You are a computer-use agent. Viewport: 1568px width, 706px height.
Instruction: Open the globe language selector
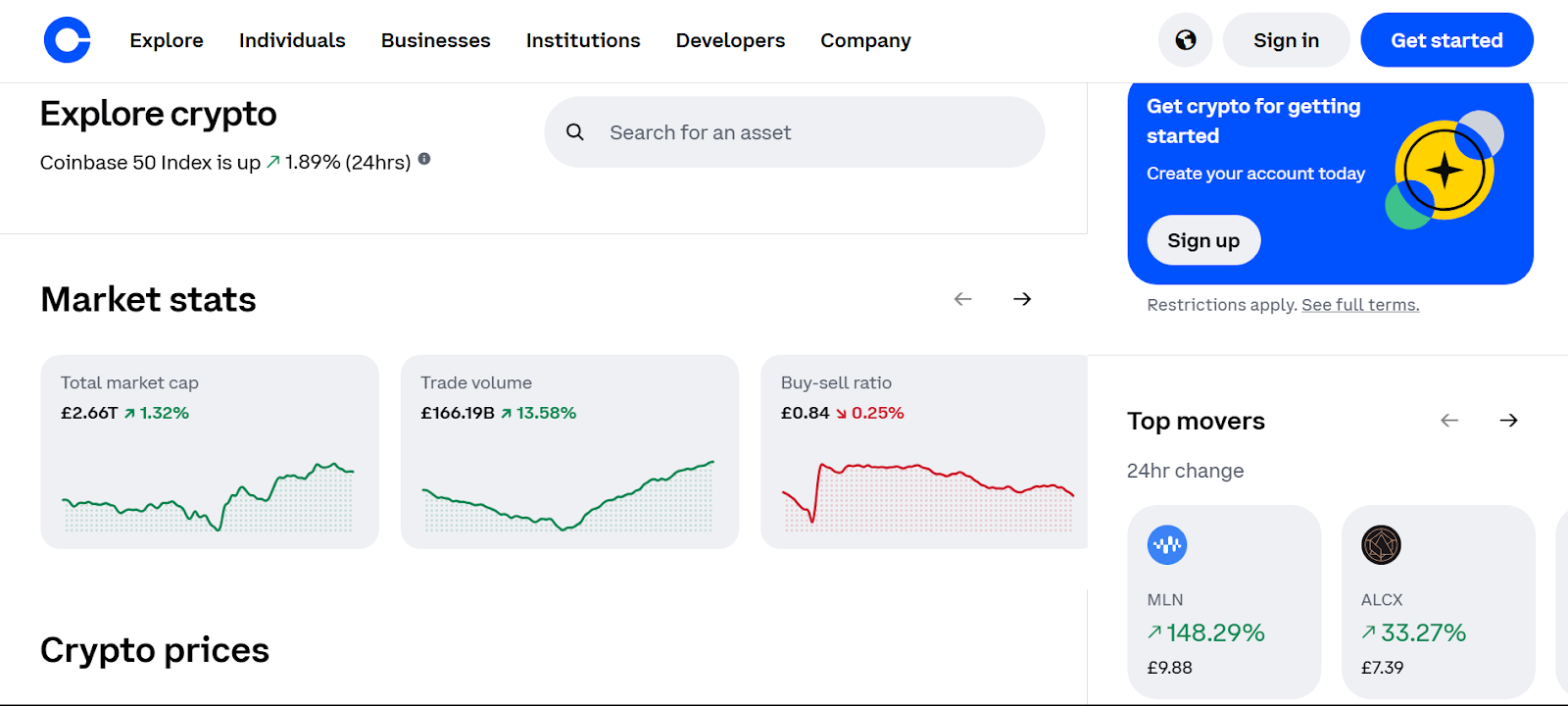coord(1185,40)
